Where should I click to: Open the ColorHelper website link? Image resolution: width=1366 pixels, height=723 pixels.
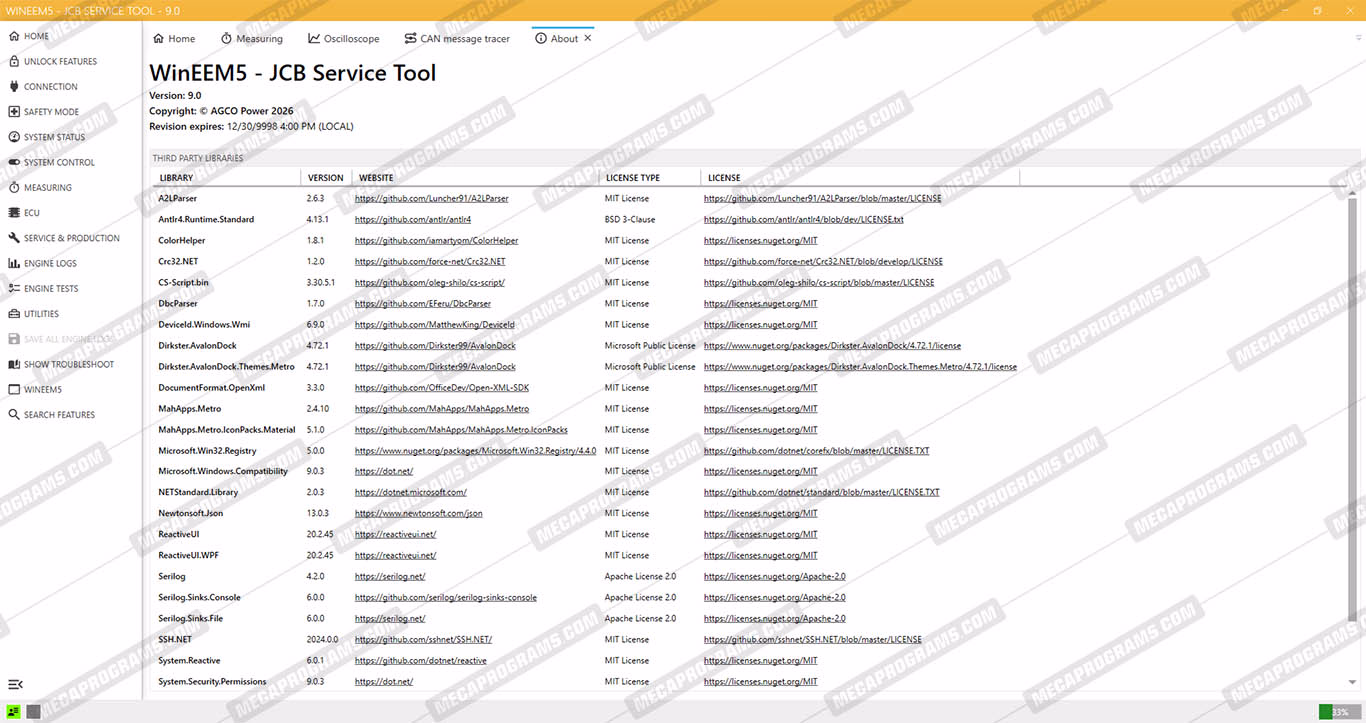click(x=436, y=240)
